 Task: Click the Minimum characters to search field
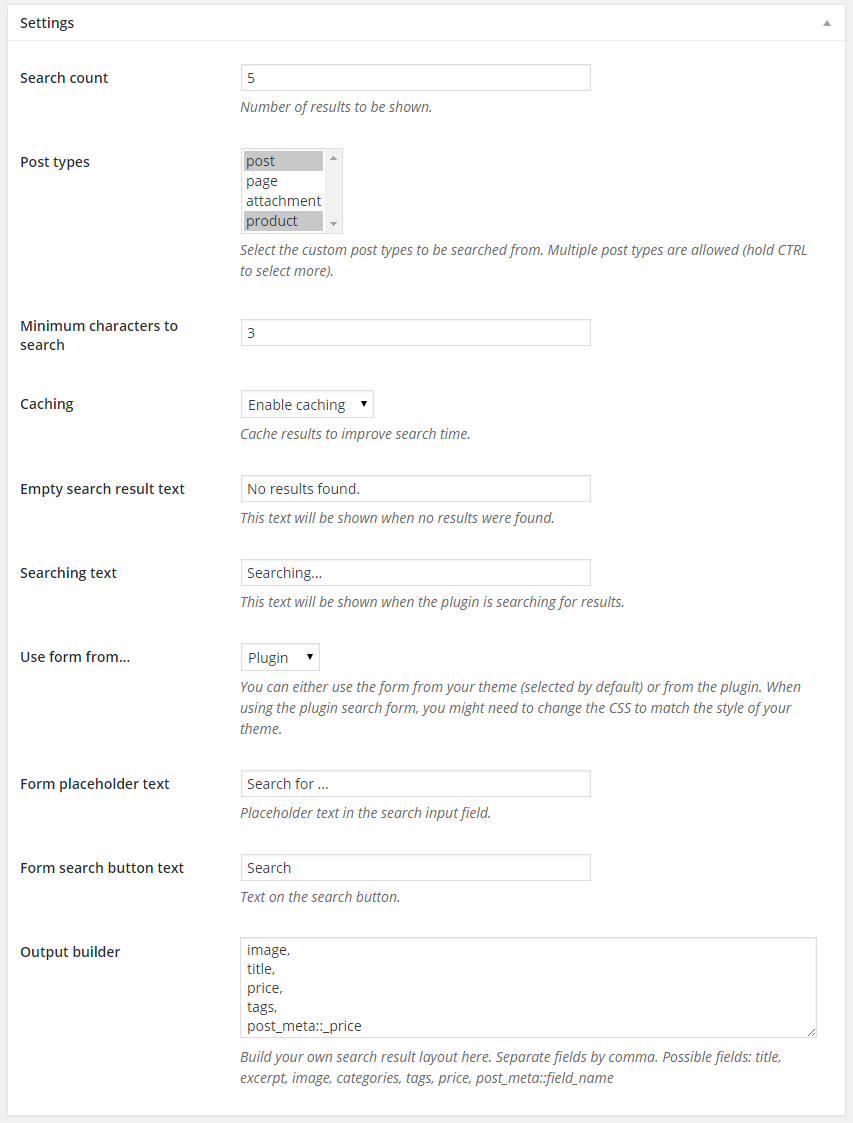(415, 333)
